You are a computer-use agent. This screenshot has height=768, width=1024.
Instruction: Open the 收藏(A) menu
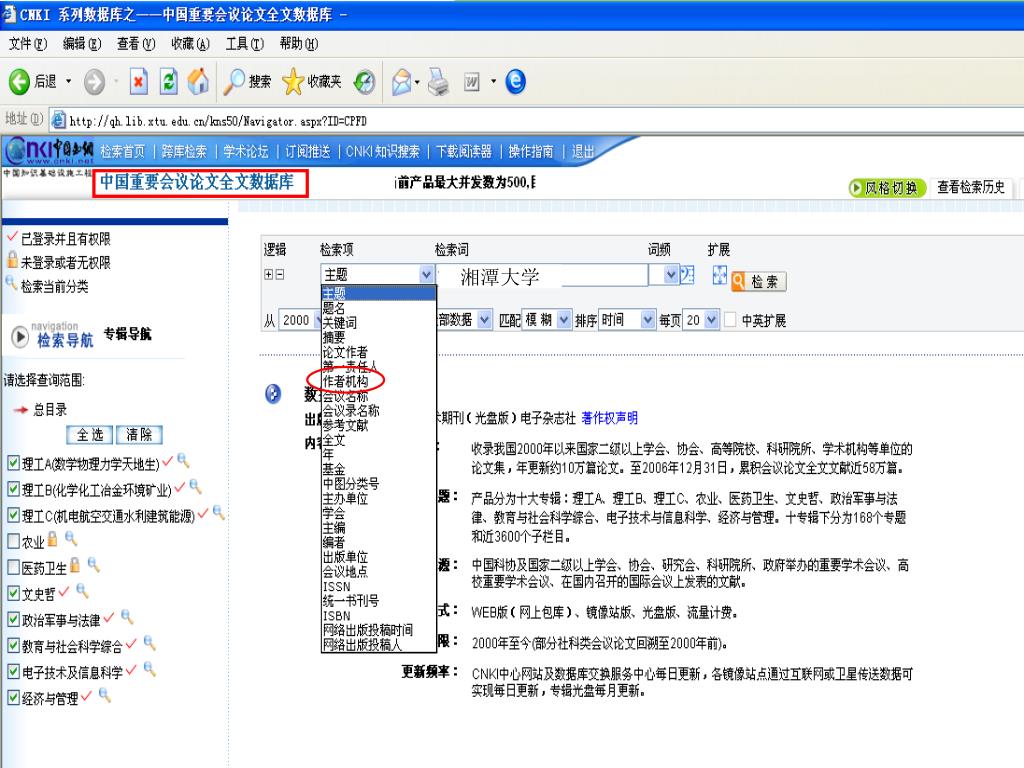click(x=190, y=44)
